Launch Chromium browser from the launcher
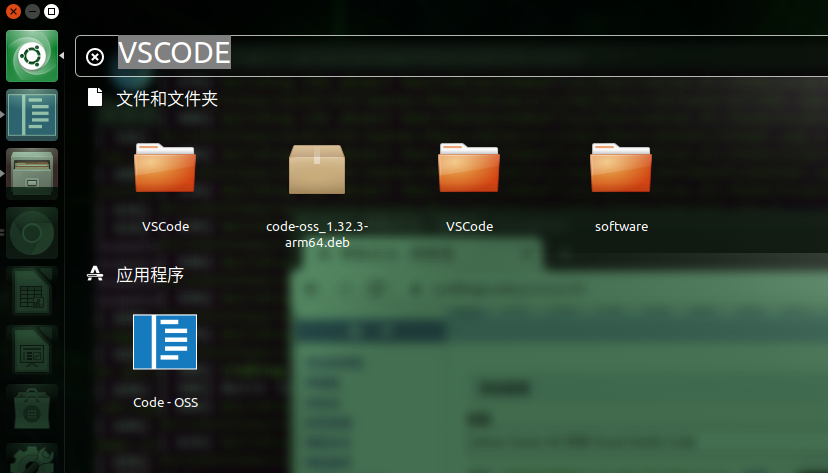 click(32, 233)
